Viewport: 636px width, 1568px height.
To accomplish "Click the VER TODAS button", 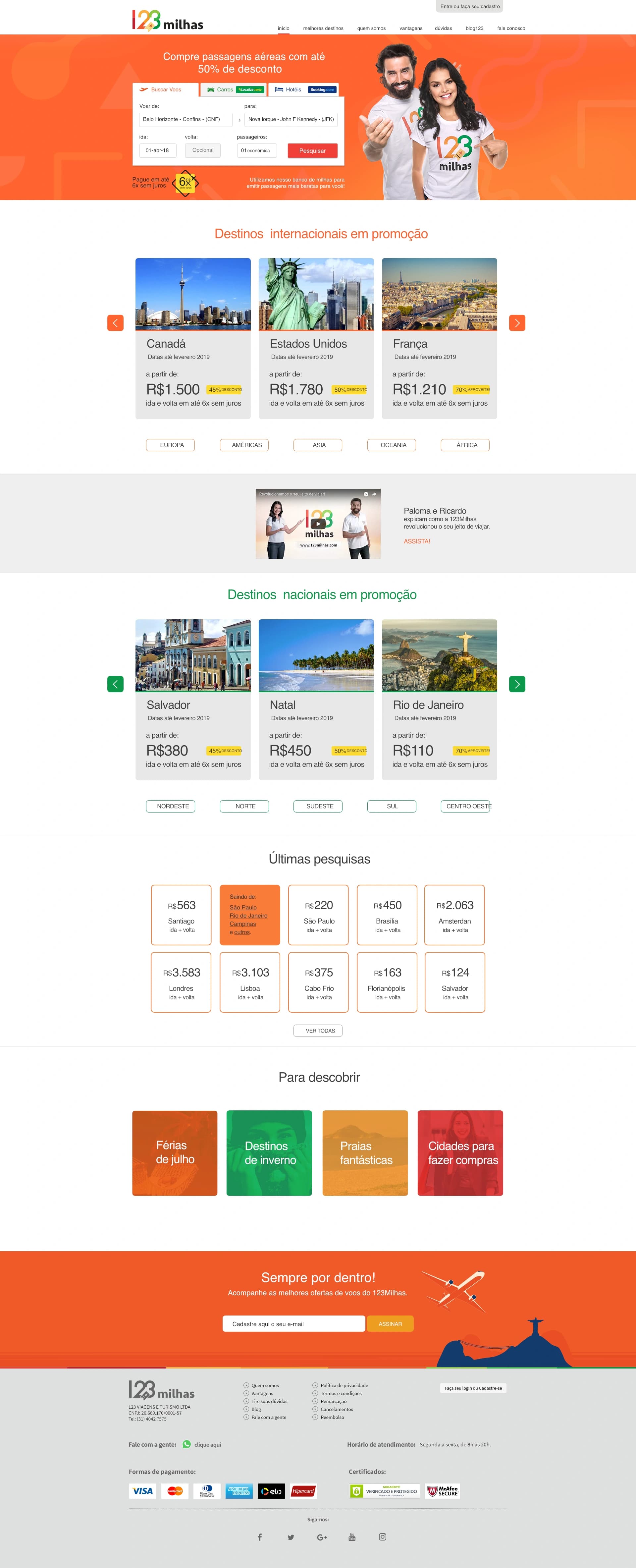I will (318, 1031).
